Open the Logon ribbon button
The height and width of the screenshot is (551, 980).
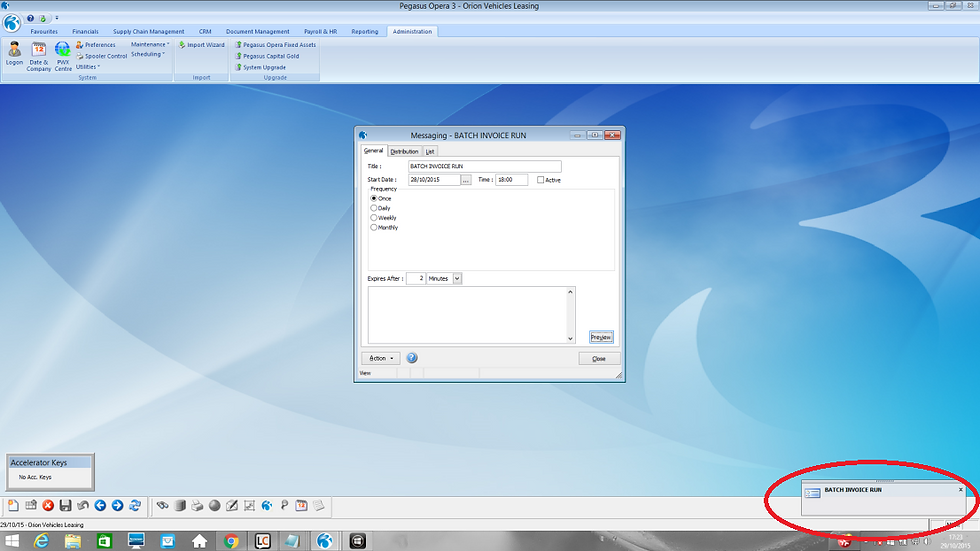pyautogui.click(x=14, y=54)
